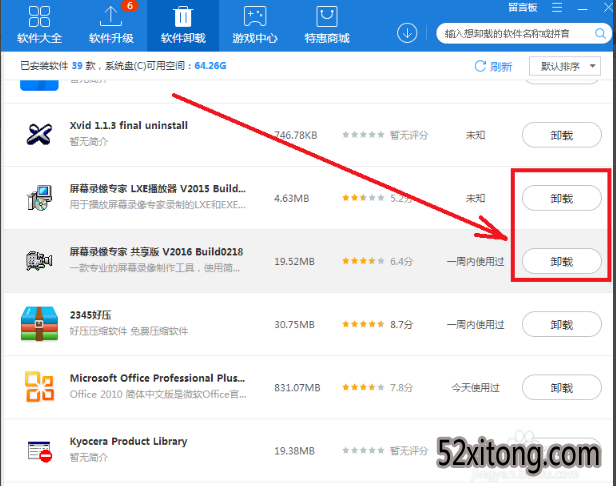Select the 2345好压 title text
The width and height of the screenshot is (616, 486).
[90, 315]
